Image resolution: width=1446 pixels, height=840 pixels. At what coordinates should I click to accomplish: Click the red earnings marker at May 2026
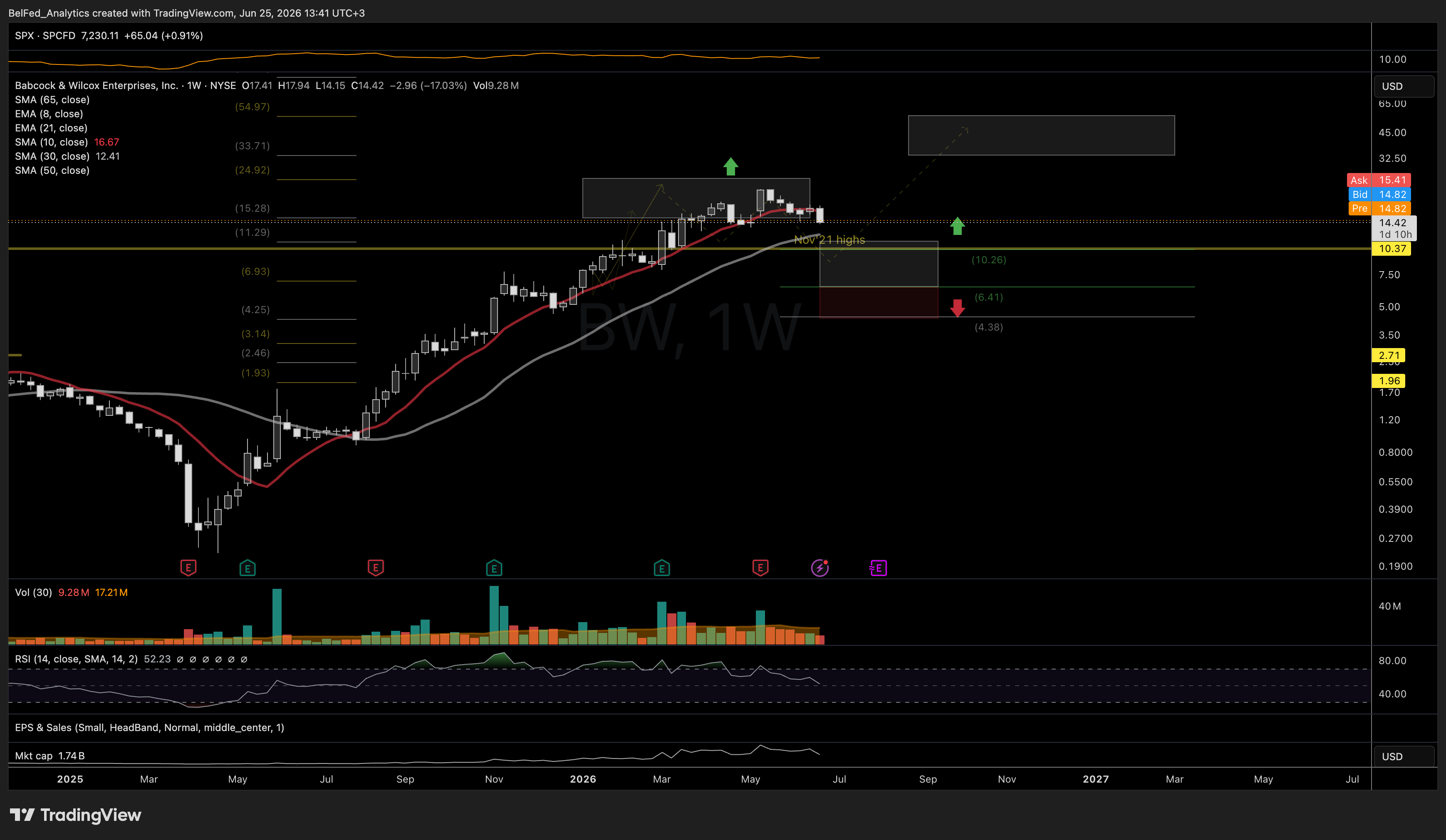[760, 568]
